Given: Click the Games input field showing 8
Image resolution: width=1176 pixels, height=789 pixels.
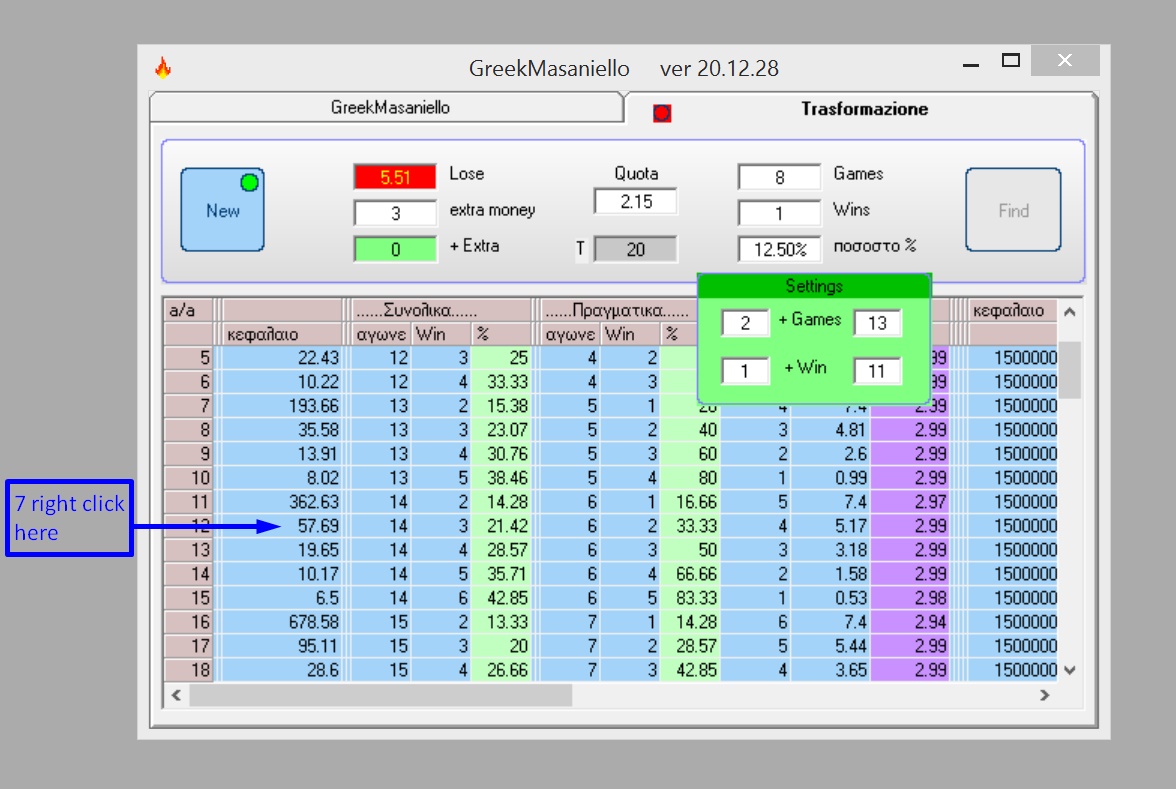Looking at the screenshot, I should coord(779,177).
